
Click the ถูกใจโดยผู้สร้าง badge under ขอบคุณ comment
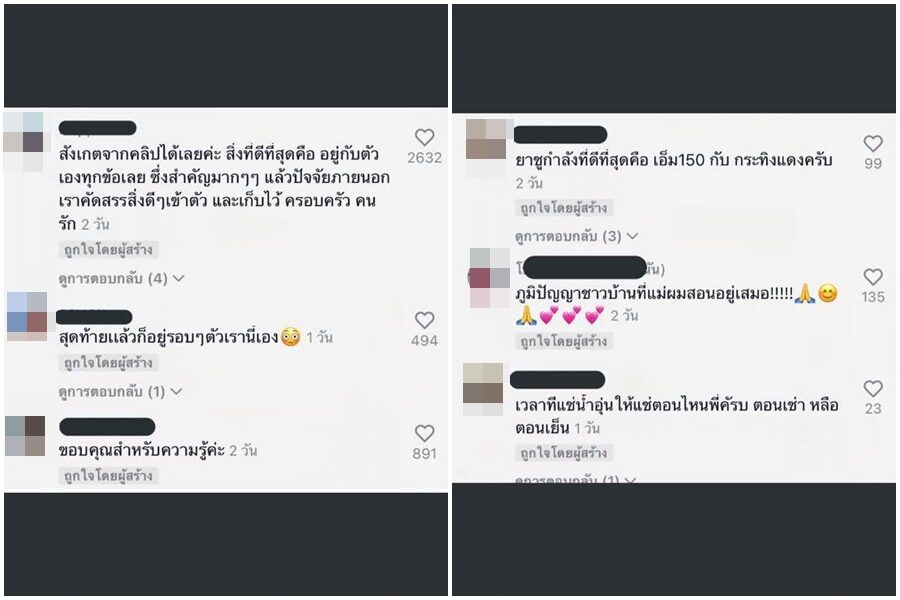tap(108, 476)
